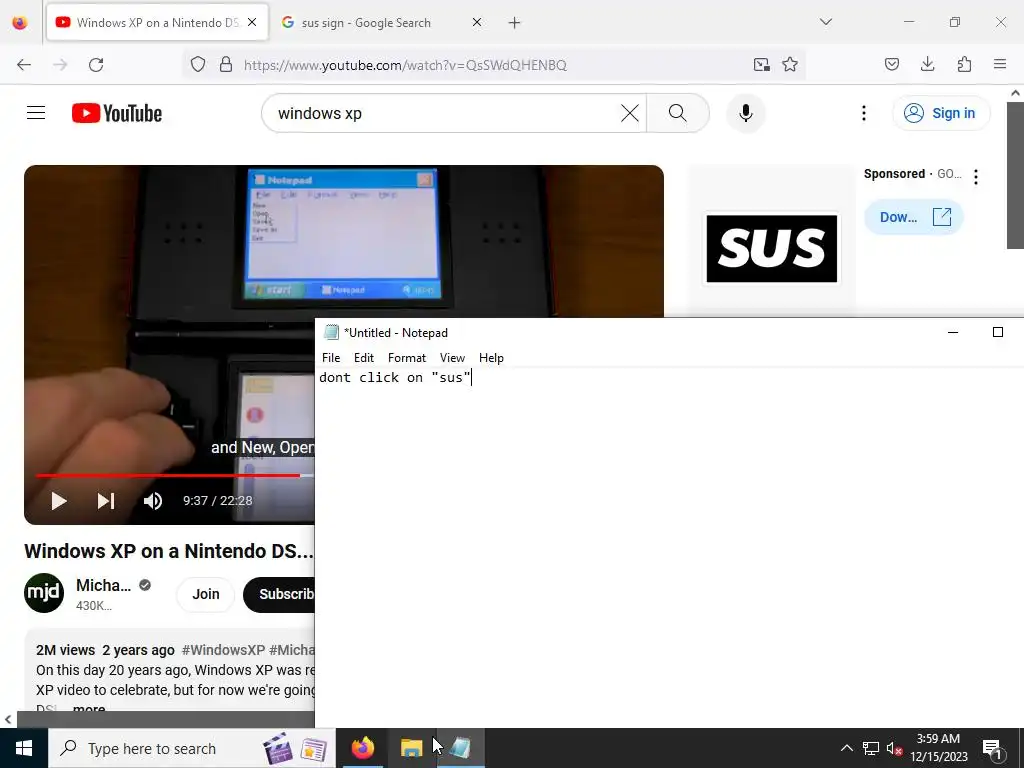Open the muted speaker volume tray icon
The height and width of the screenshot is (768, 1024).
894,748
